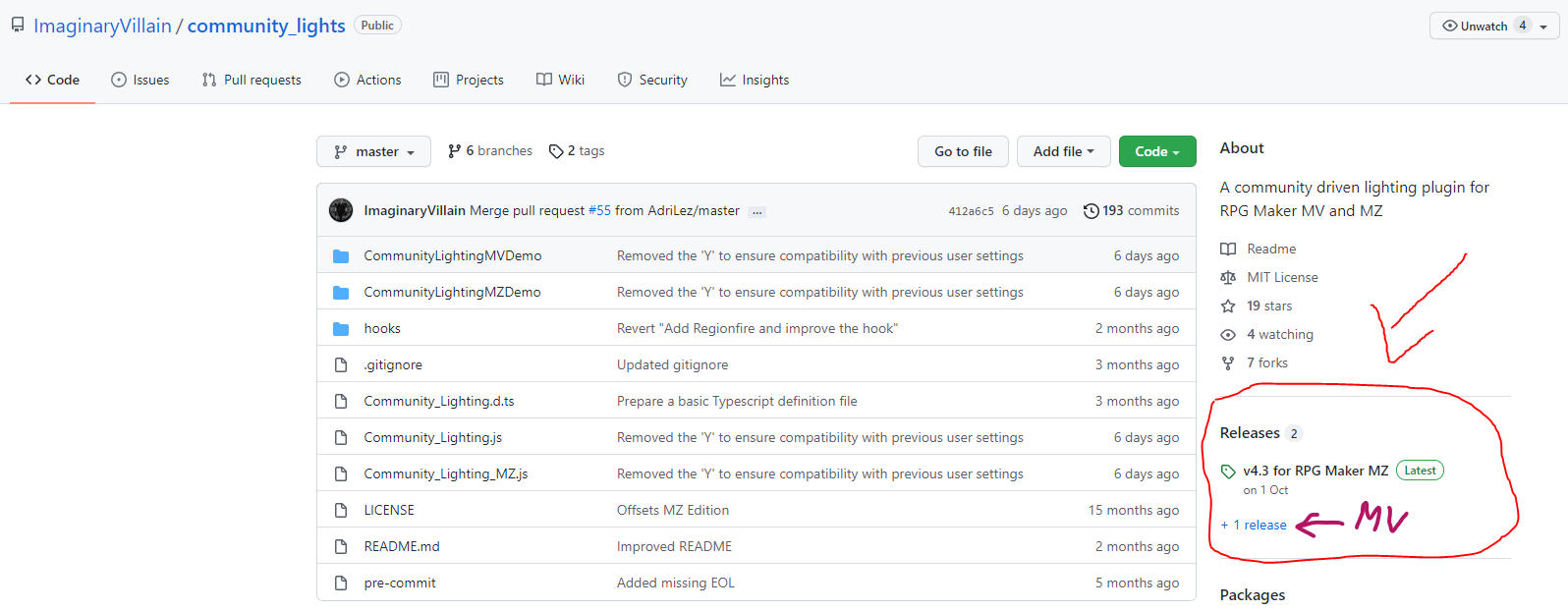Click the folder icon for CommunityLightingMZDemo
1568x611 pixels.
point(341,292)
